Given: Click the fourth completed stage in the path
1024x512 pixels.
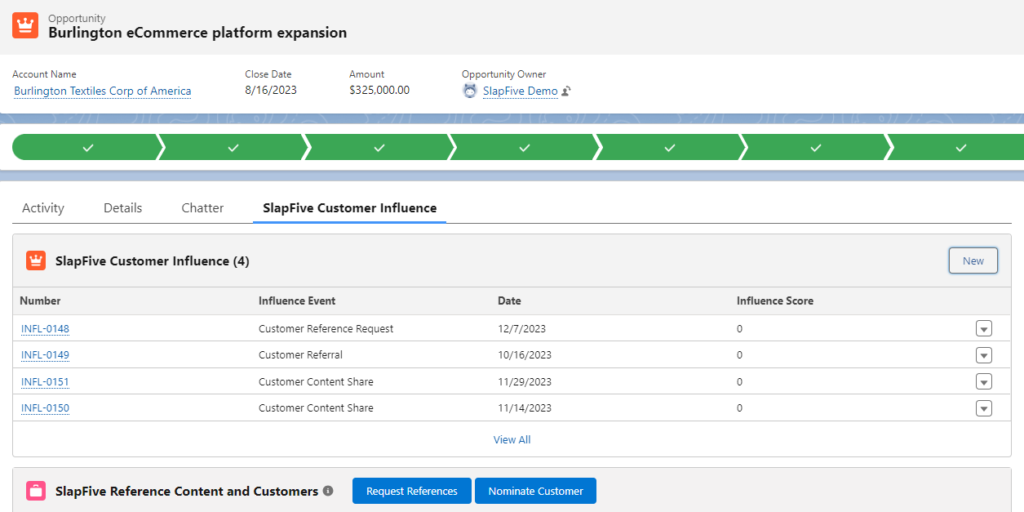Looking at the screenshot, I should (x=524, y=148).
